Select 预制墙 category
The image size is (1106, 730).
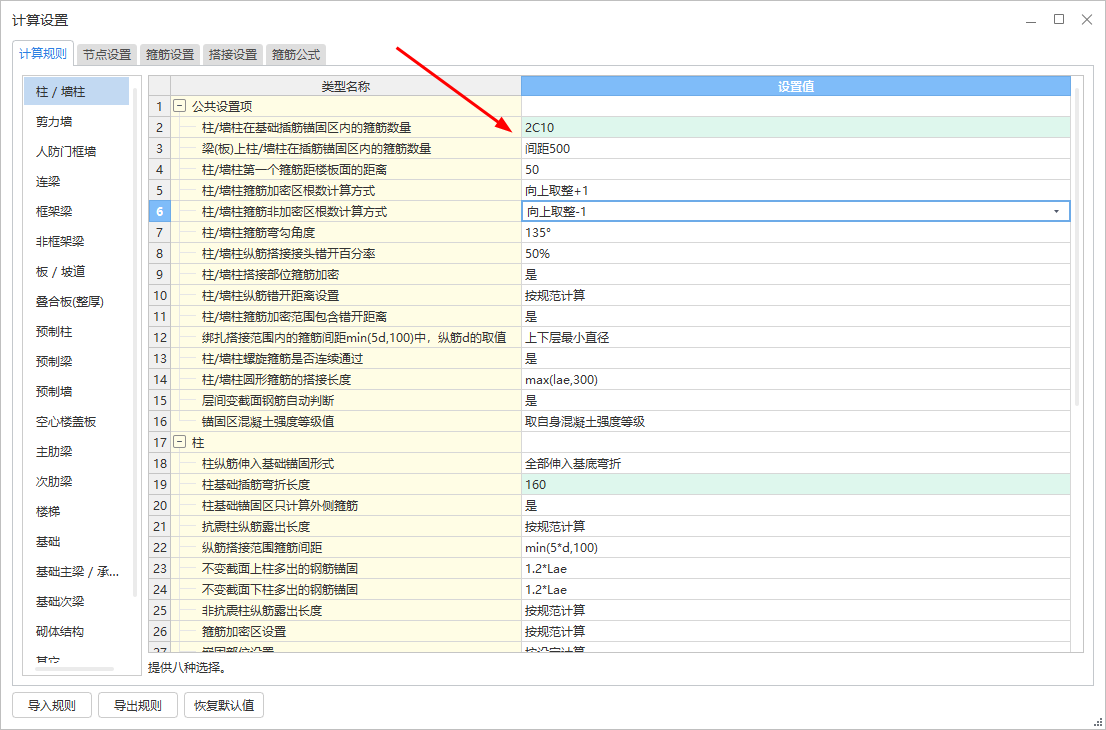point(76,391)
